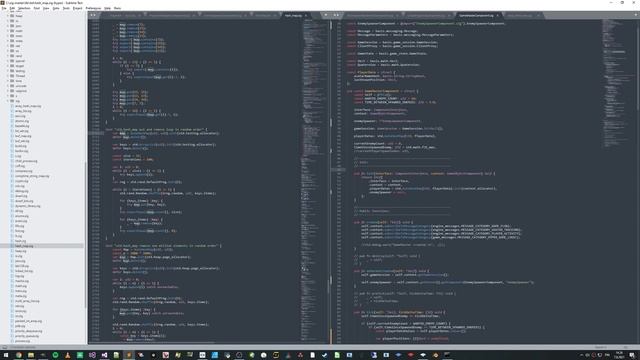Open linked_list.zig from the sidebar
The height and width of the screenshot is (360, 640).
click(24, 271)
